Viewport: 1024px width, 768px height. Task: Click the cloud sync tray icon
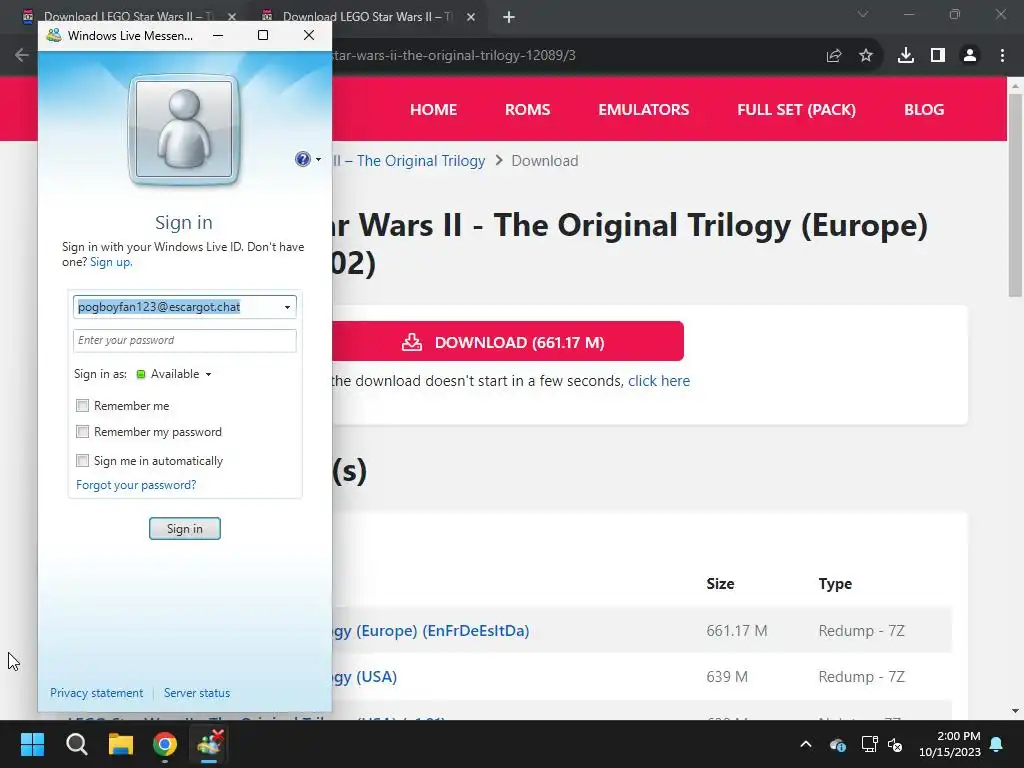click(x=838, y=744)
